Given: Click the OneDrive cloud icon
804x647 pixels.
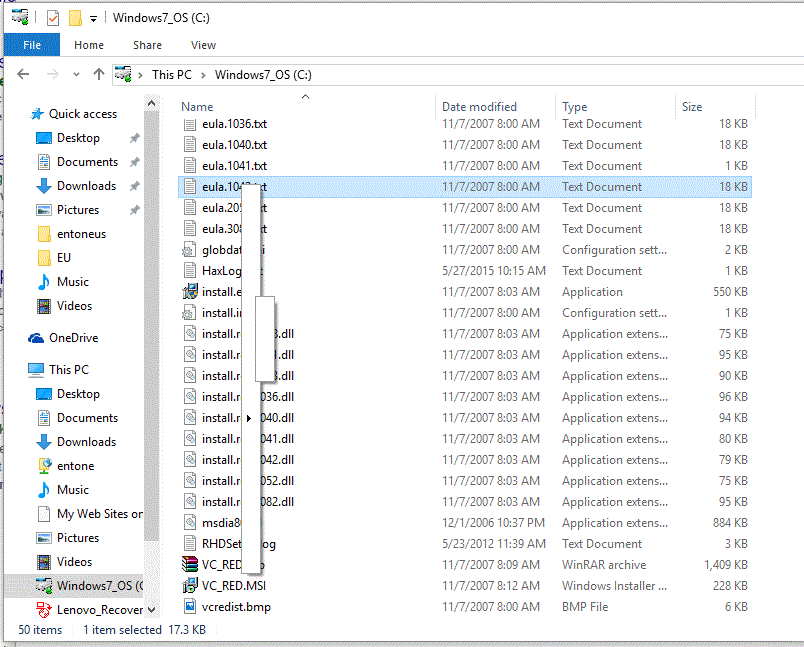Looking at the screenshot, I should click(x=36, y=338).
